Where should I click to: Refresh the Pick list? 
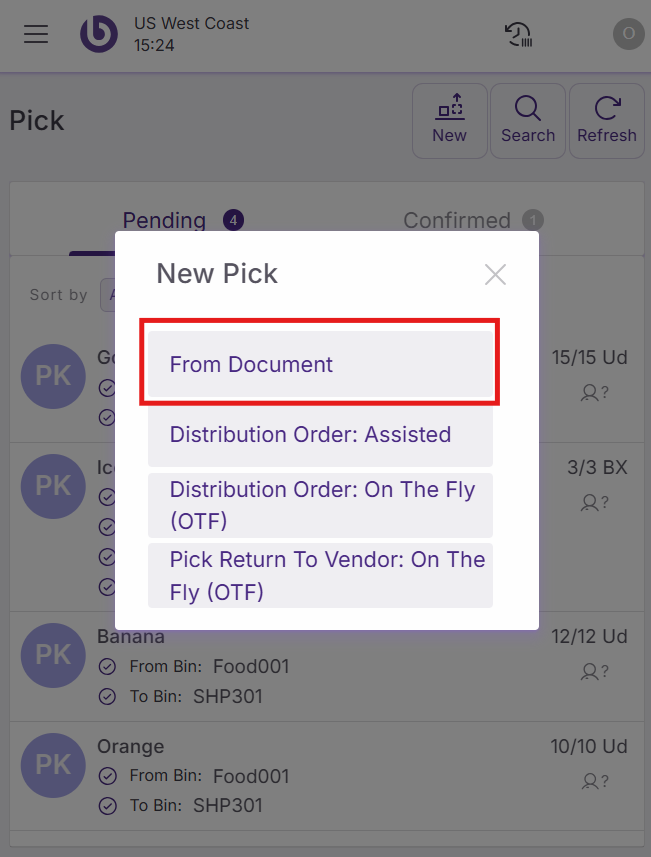coord(606,121)
